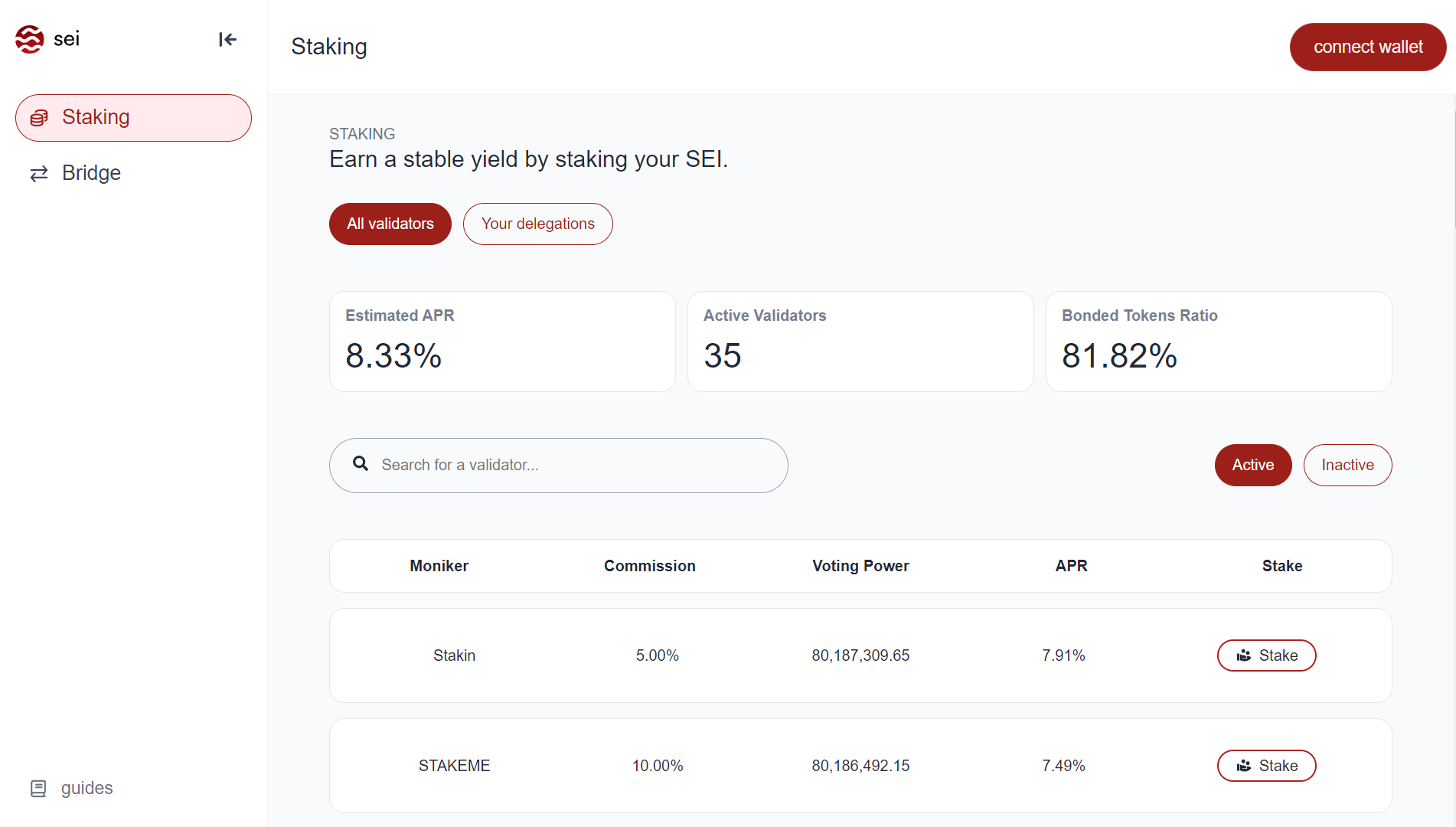
Task: Show Active validators
Action: tap(1253, 465)
